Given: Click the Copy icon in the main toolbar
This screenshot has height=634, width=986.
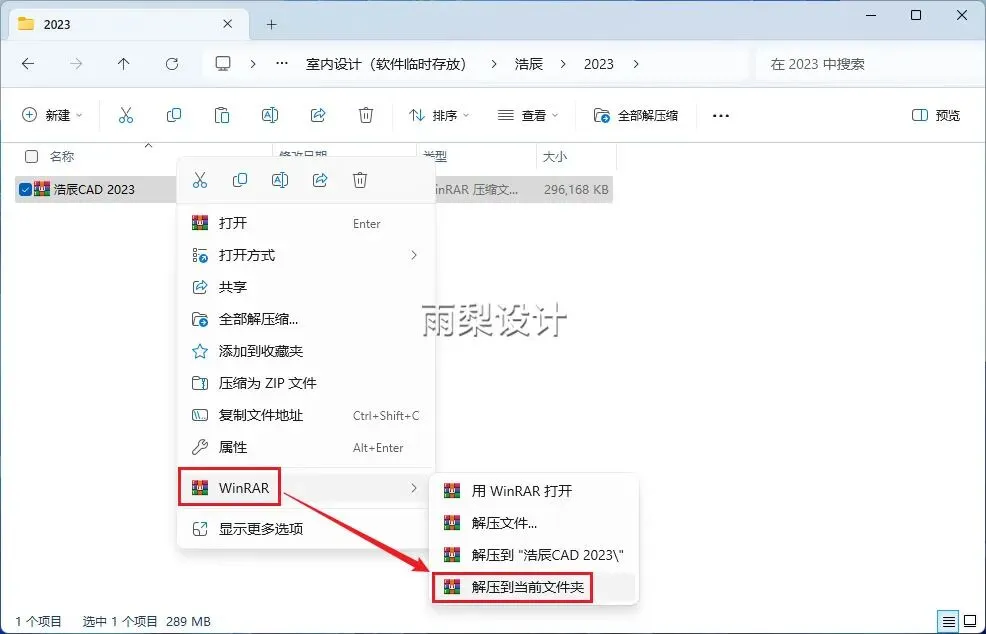Looking at the screenshot, I should click(174, 115).
